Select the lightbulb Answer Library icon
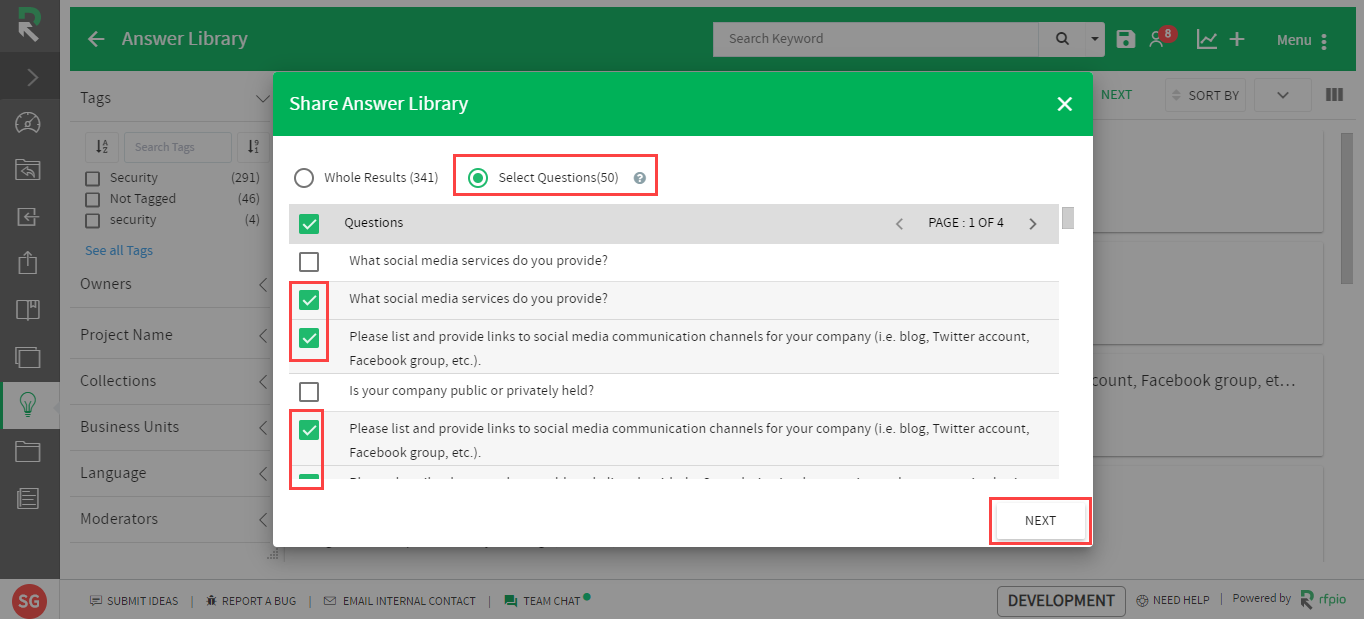Viewport: 1364px width, 619px height. coord(28,404)
